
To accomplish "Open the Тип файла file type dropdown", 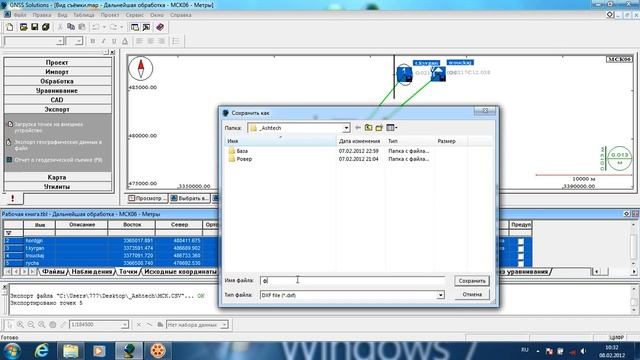I will tap(440, 295).
